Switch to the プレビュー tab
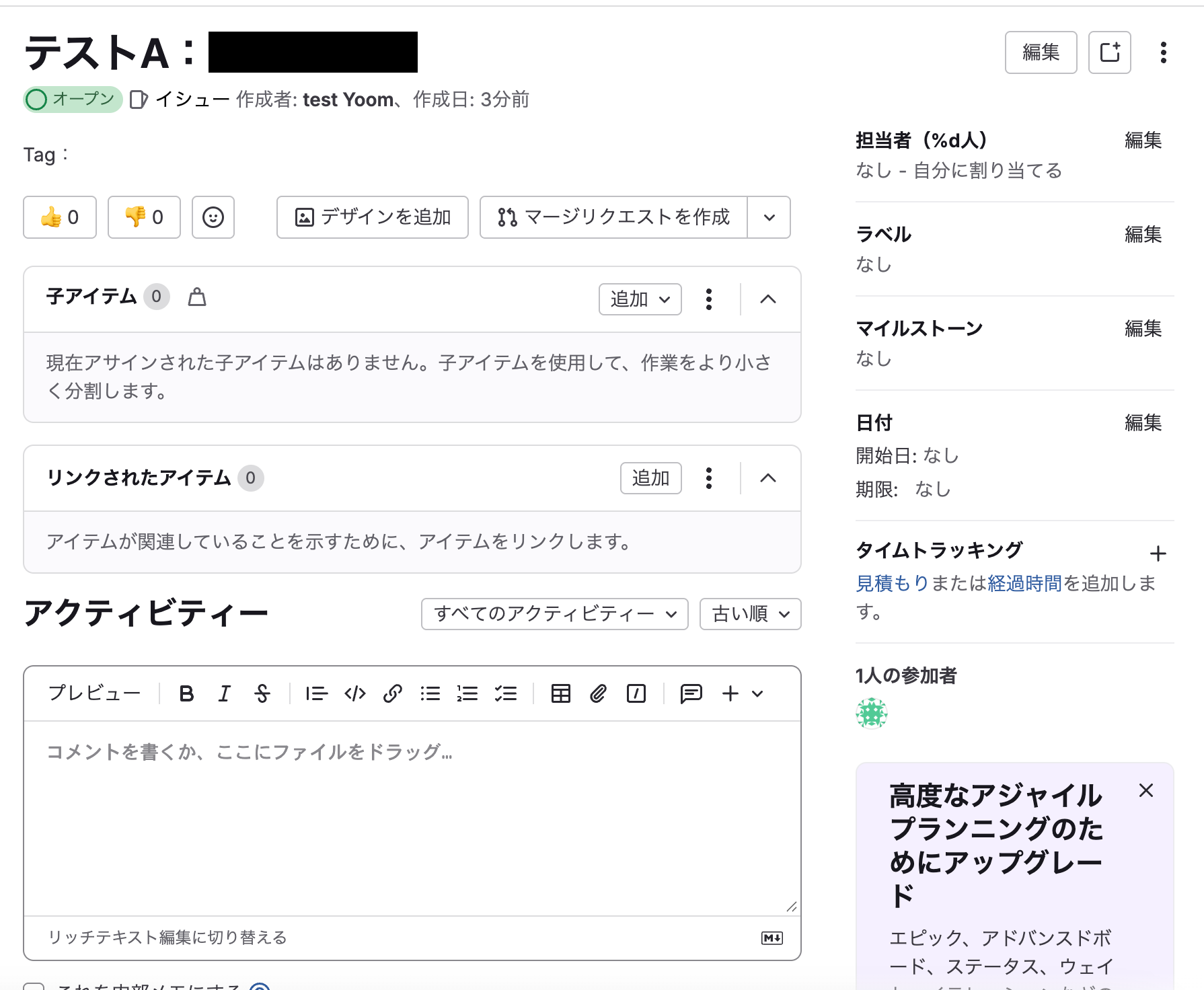1204x990 pixels. click(x=94, y=693)
